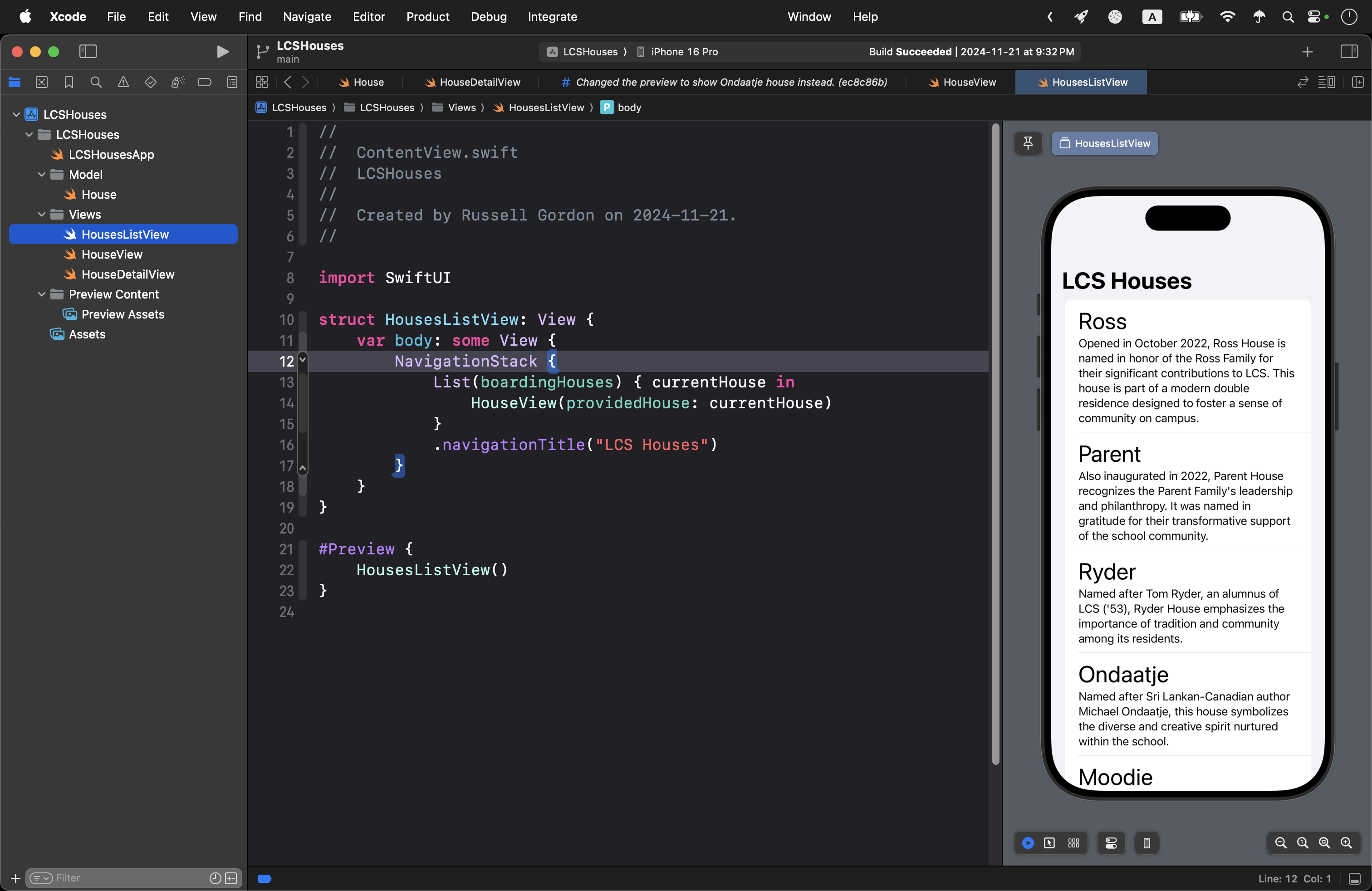Click the HousesListView preview button
Image resolution: width=1372 pixels, height=891 pixels.
[1104, 143]
